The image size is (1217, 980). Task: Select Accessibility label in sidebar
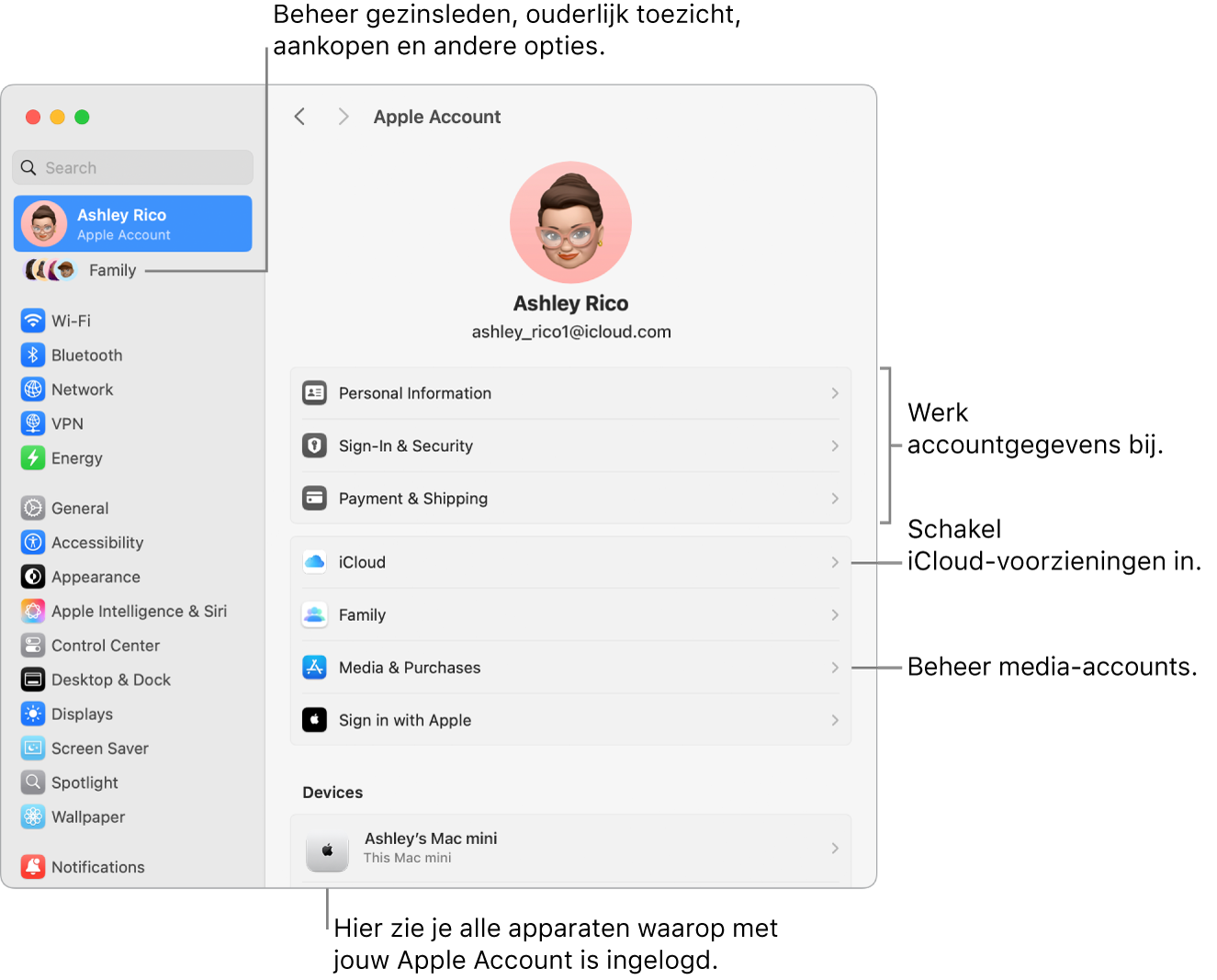(x=97, y=543)
